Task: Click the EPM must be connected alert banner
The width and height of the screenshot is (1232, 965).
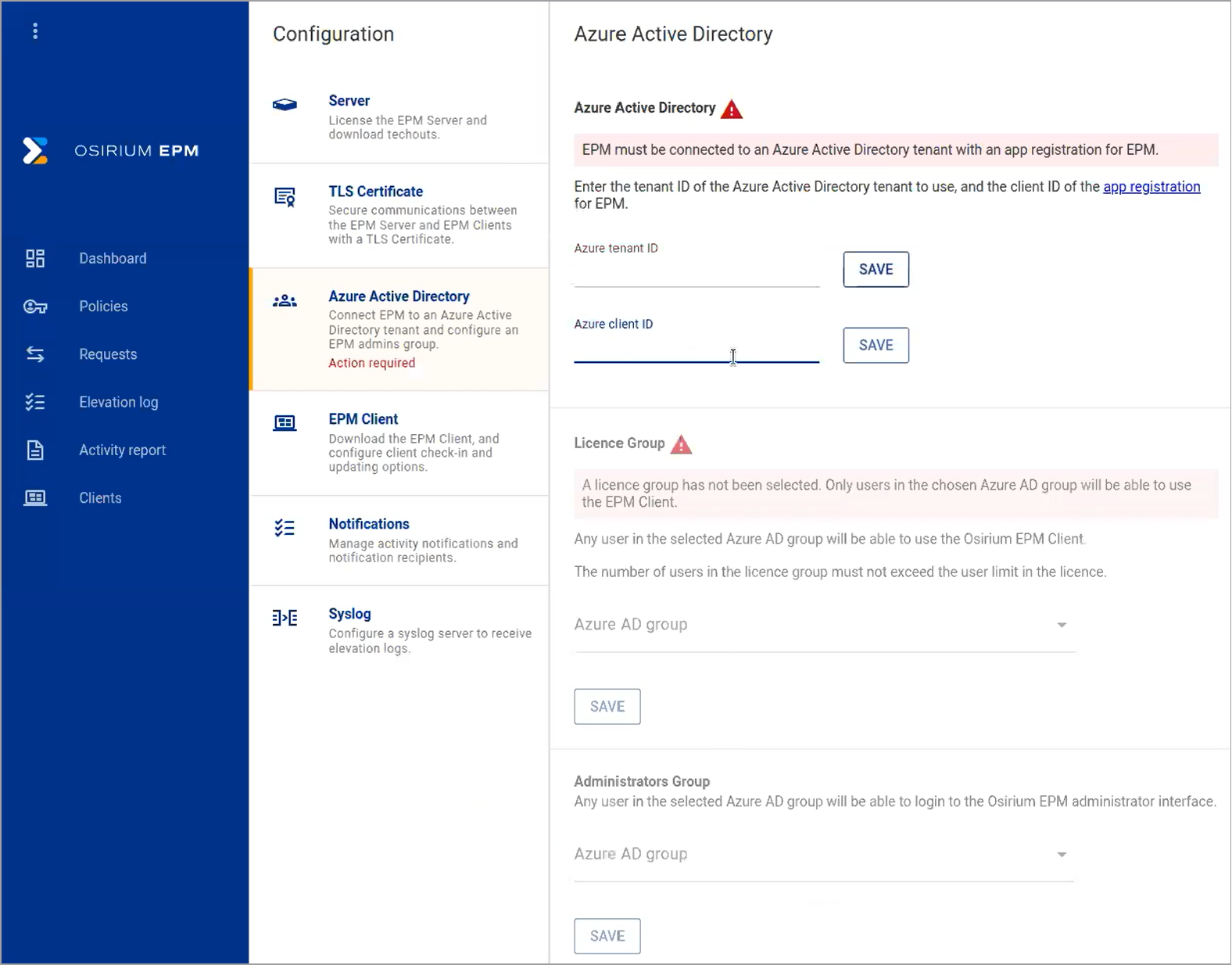Action: [896, 149]
